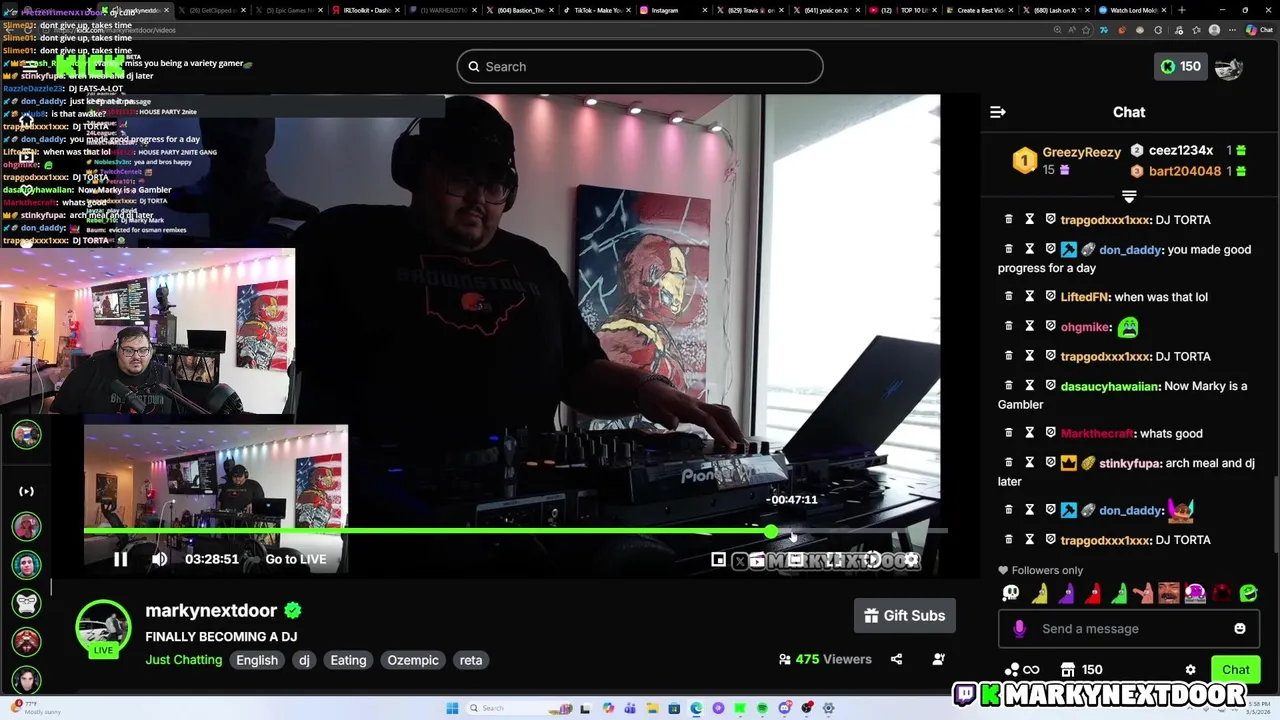The image size is (1280, 720).
Task: Expand the gifter leaderboard chevron
Action: click(x=1129, y=196)
